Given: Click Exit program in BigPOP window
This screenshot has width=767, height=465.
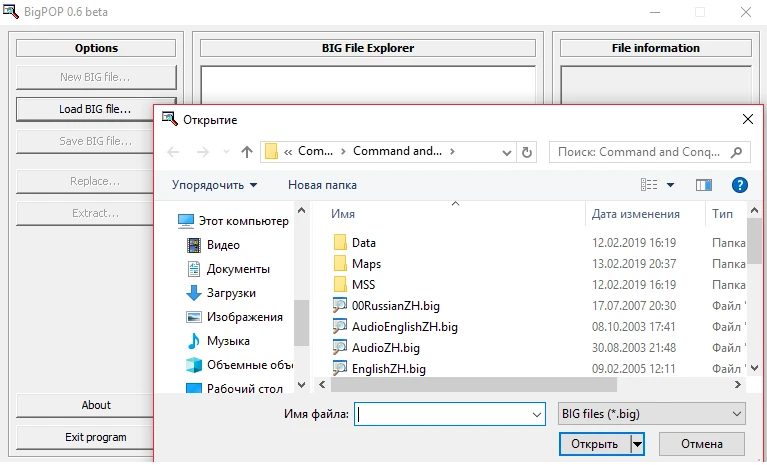Looking at the screenshot, I should (x=96, y=438).
